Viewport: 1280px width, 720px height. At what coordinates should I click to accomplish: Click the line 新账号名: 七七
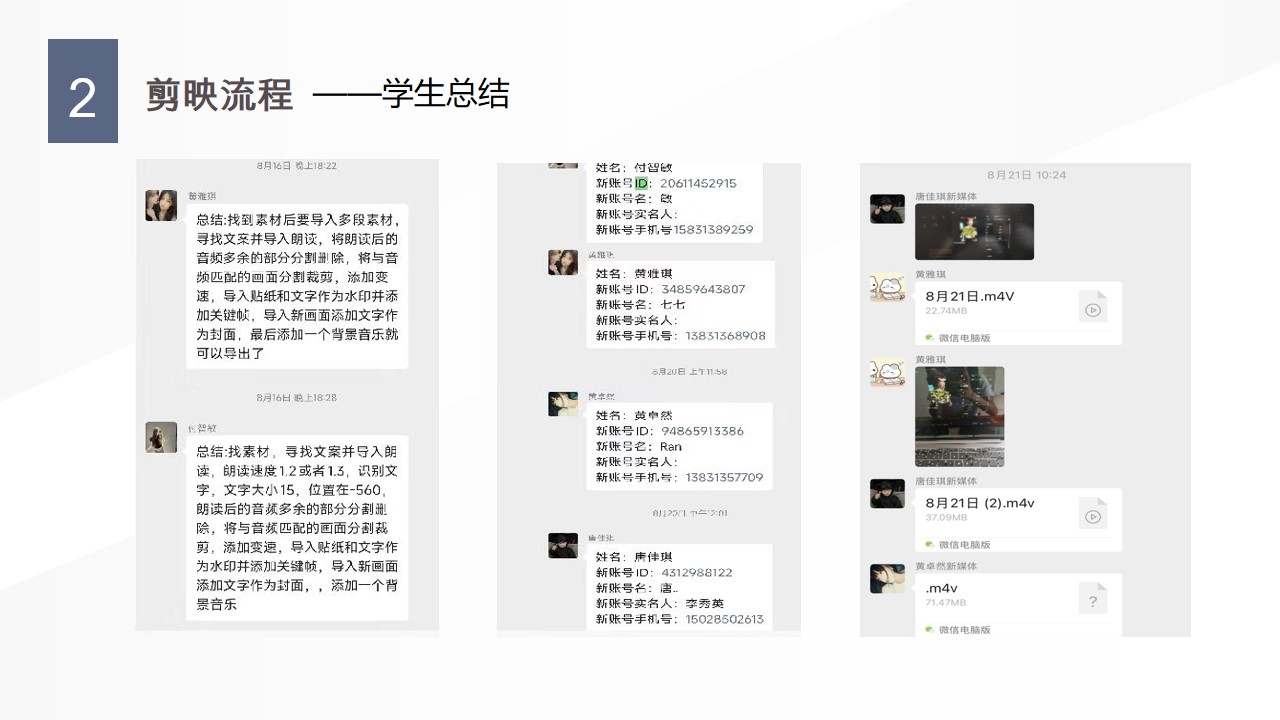[639, 305]
